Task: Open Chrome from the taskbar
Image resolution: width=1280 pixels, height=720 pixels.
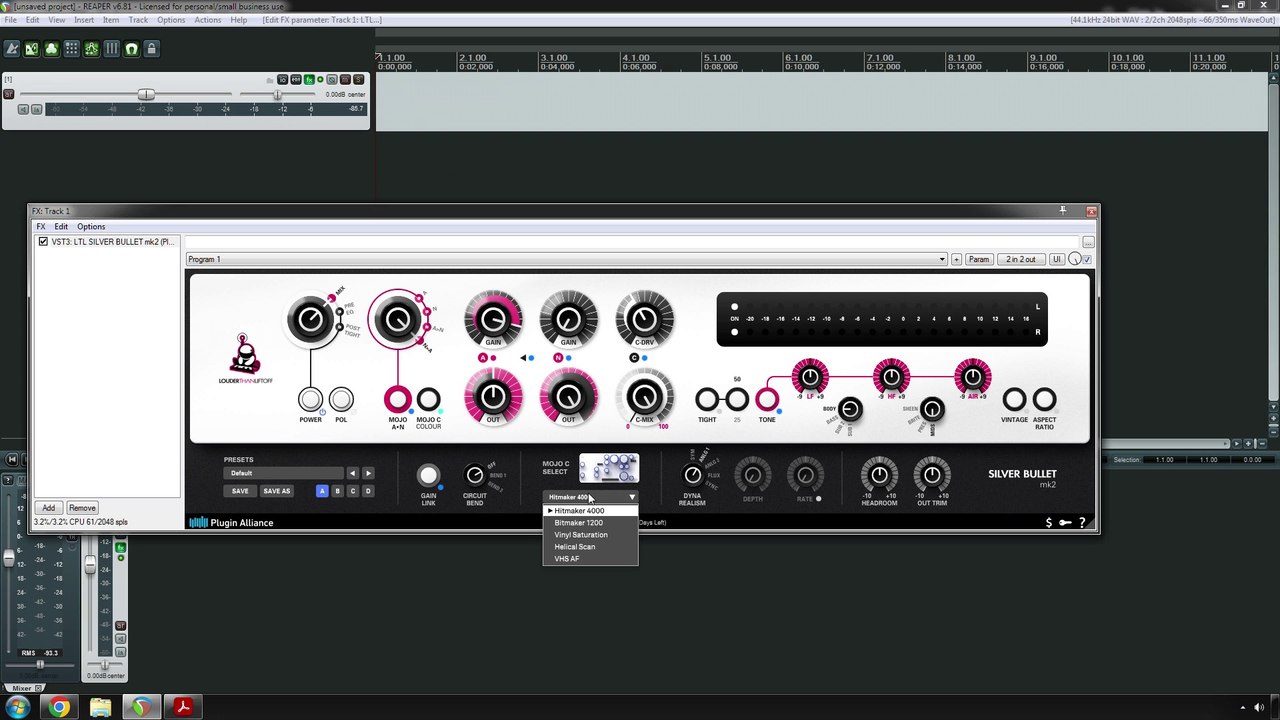Action: 59,708
